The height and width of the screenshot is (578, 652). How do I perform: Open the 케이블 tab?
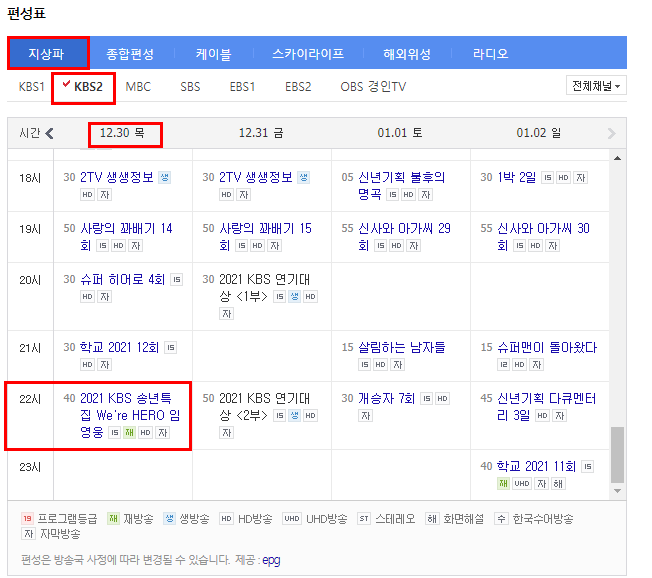click(213, 54)
